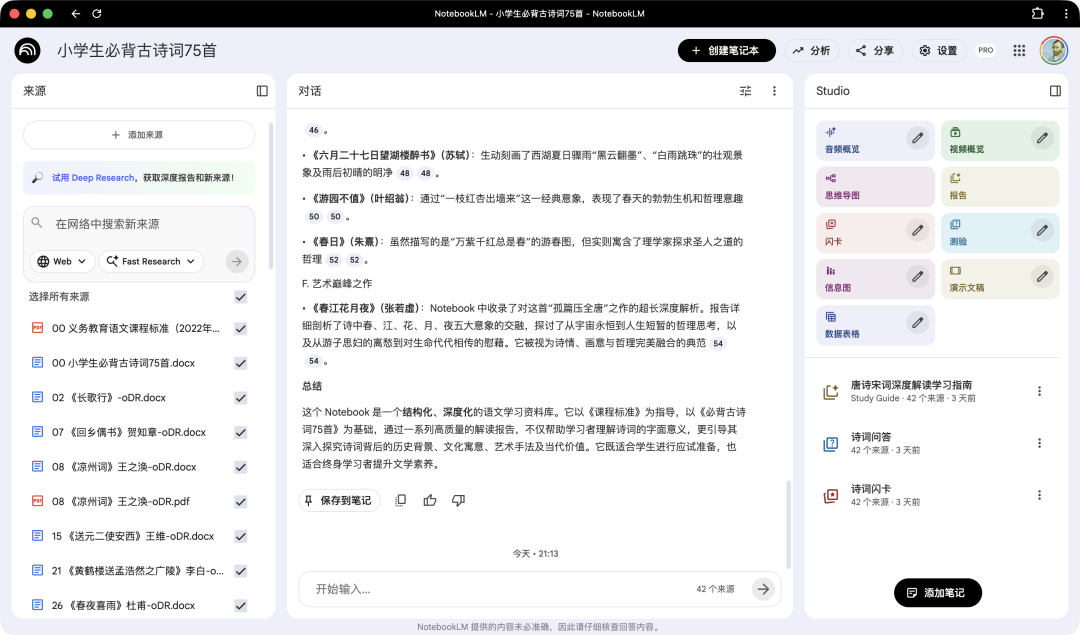Click citation 46 in the chat
Viewport: 1080px width, 635px height.
pyautogui.click(x=314, y=130)
